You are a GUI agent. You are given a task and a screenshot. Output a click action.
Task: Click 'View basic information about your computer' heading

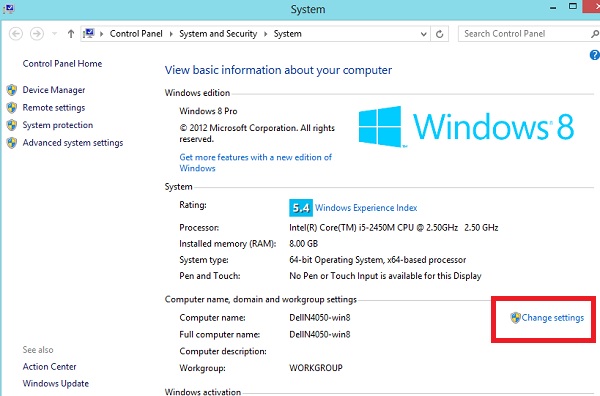pos(278,70)
